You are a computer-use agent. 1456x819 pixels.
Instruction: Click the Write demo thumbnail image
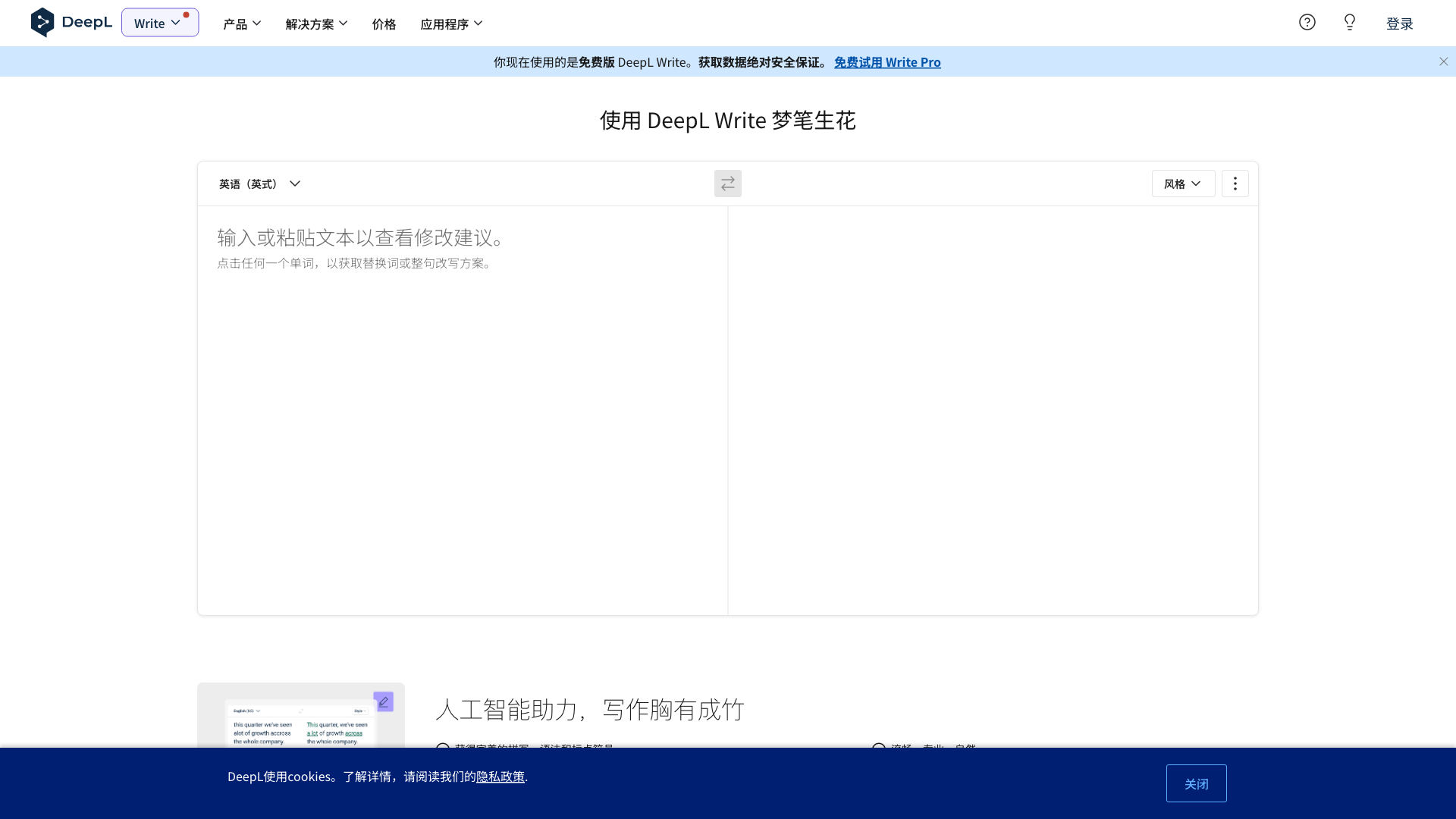tap(301, 715)
